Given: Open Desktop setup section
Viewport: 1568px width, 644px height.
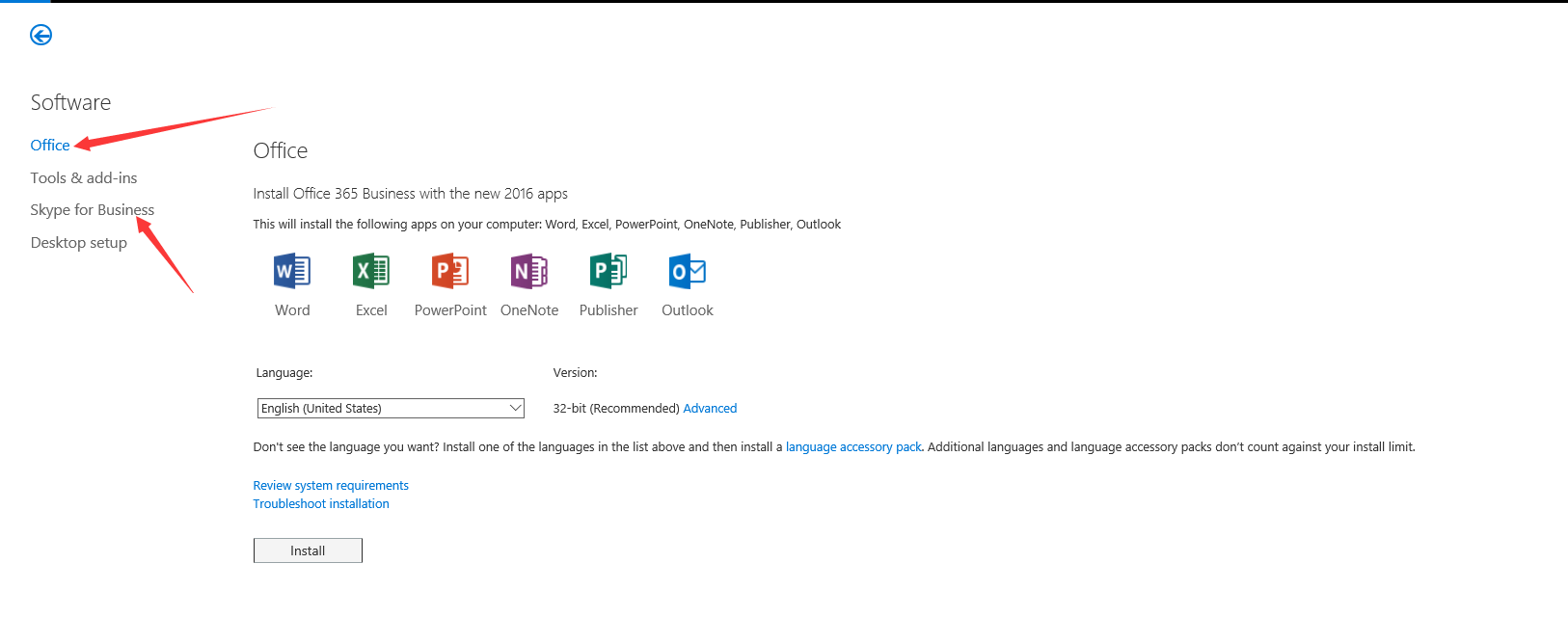Looking at the screenshot, I should click(79, 243).
